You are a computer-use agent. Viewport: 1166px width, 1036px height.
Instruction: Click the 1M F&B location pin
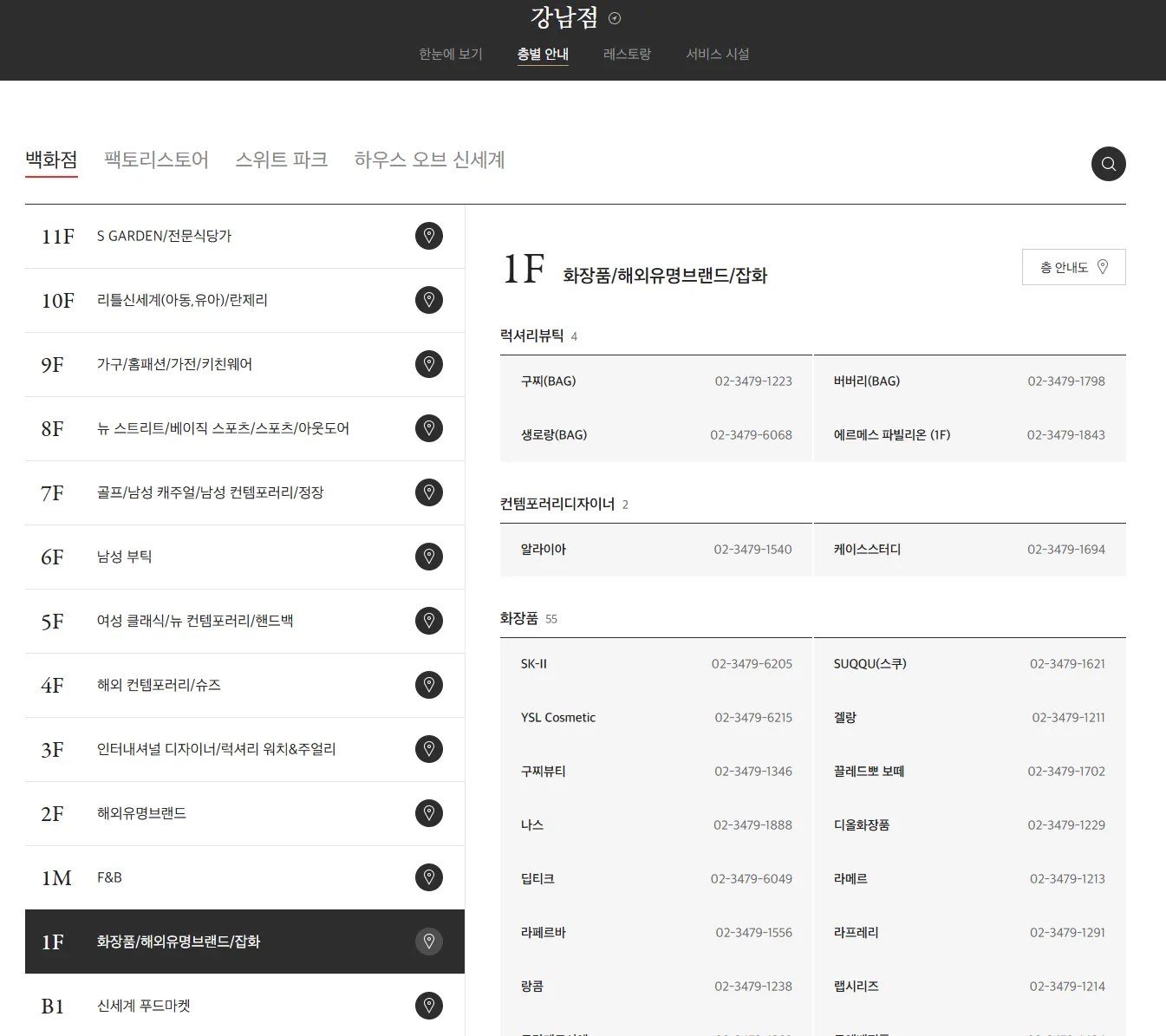429,877
